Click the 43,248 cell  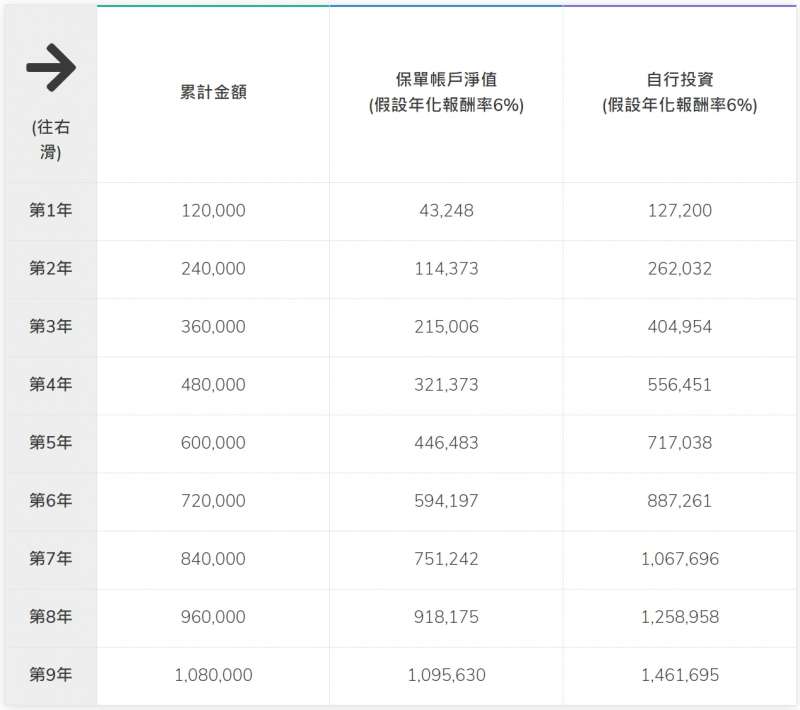(446, 211)
